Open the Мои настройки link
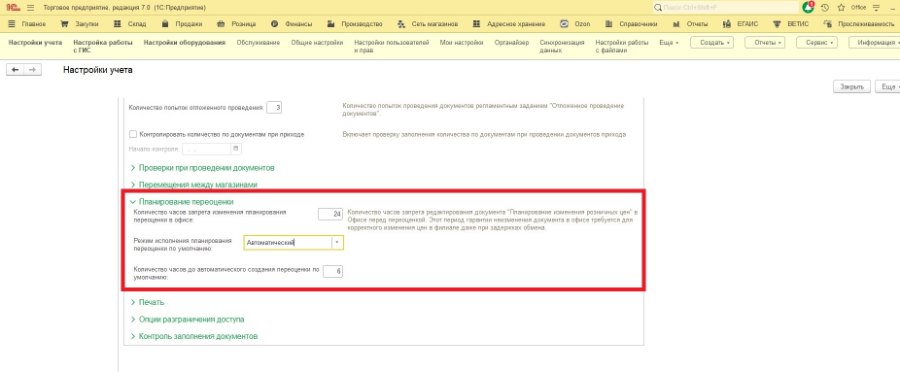Screen dimensions: 900x372 click(461, 43)
